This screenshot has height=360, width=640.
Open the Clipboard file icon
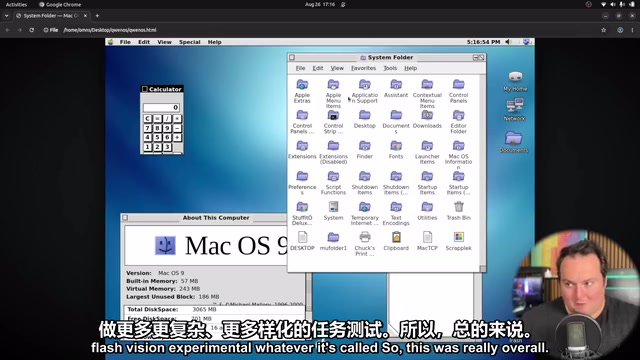coord(396,238)
